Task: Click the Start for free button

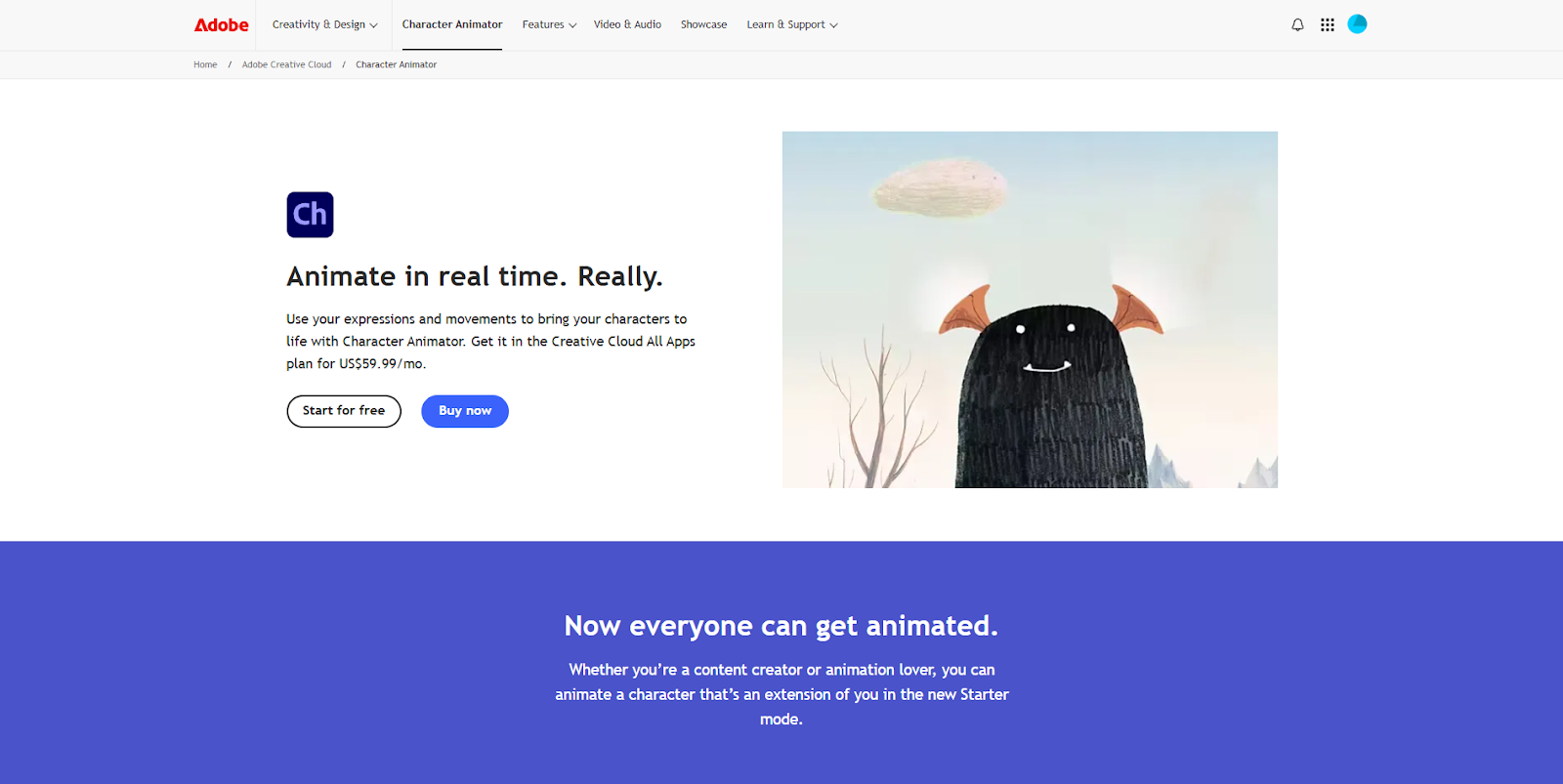Action: click(x=344, y=411)
